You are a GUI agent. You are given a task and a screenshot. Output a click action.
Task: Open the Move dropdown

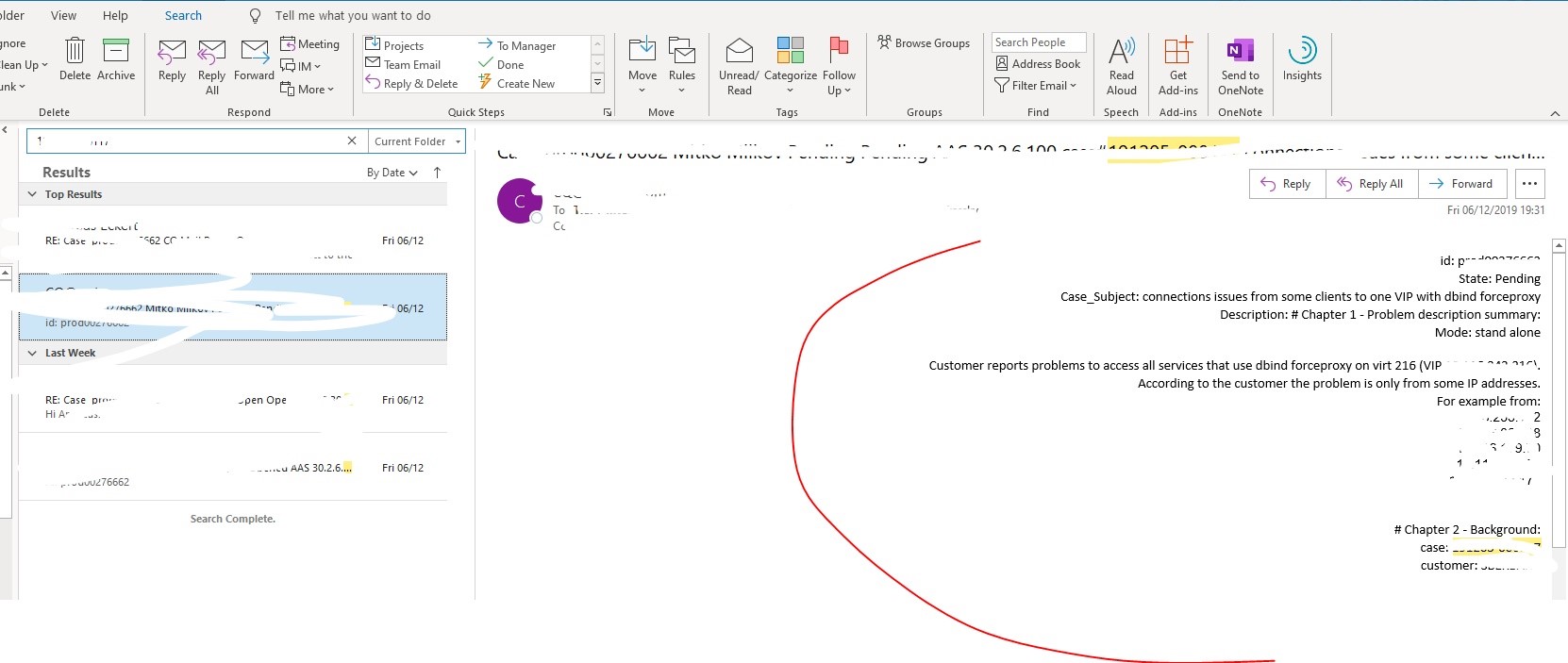[x=642, y=66]
